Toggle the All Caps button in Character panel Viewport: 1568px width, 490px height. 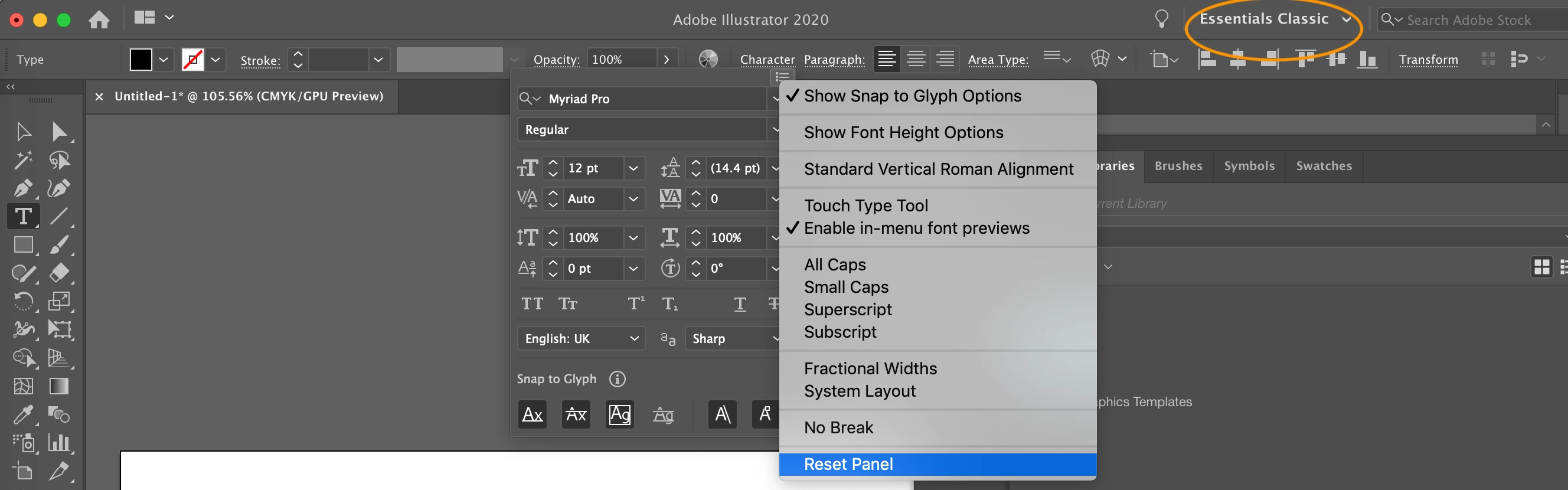point(532,303)
